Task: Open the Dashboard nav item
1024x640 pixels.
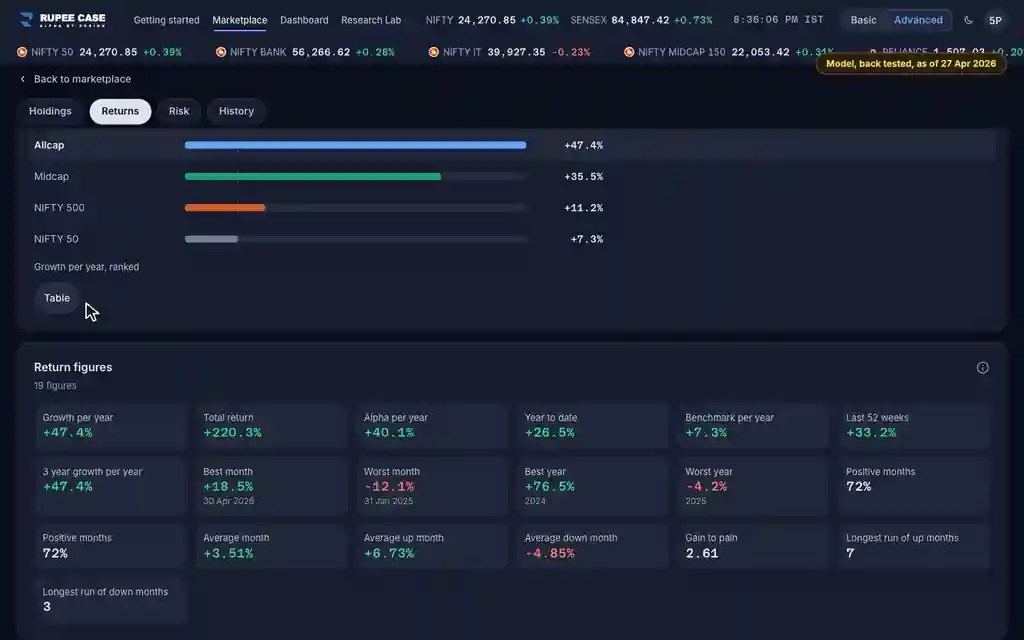Action: point(304,20)
